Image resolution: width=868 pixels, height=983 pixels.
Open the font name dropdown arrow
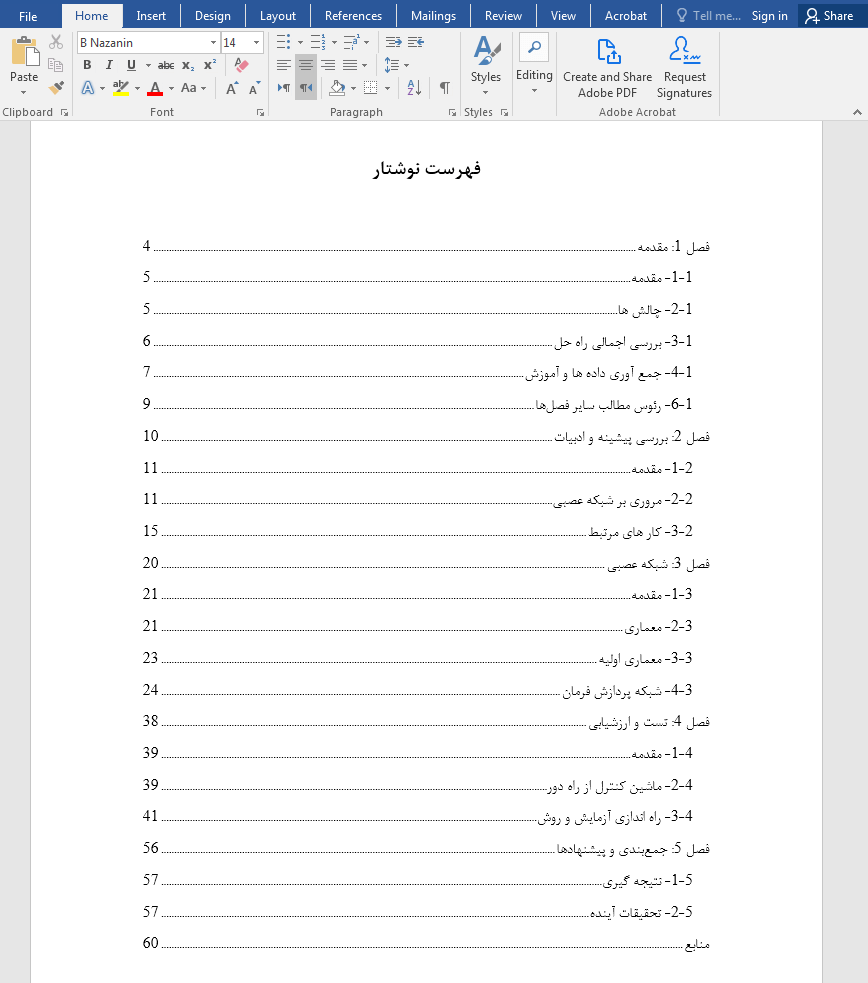pyautogui.click(x=213, y=43)
